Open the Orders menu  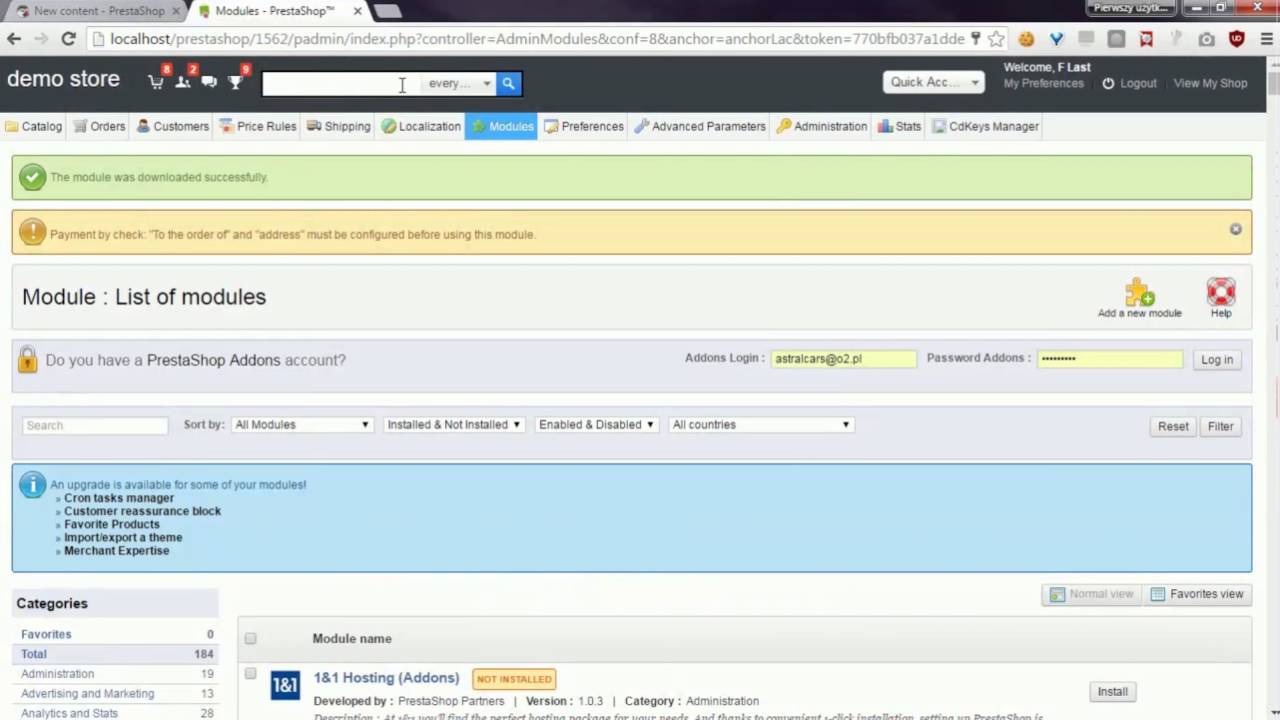pyautogui.click(x=99, y=126)
